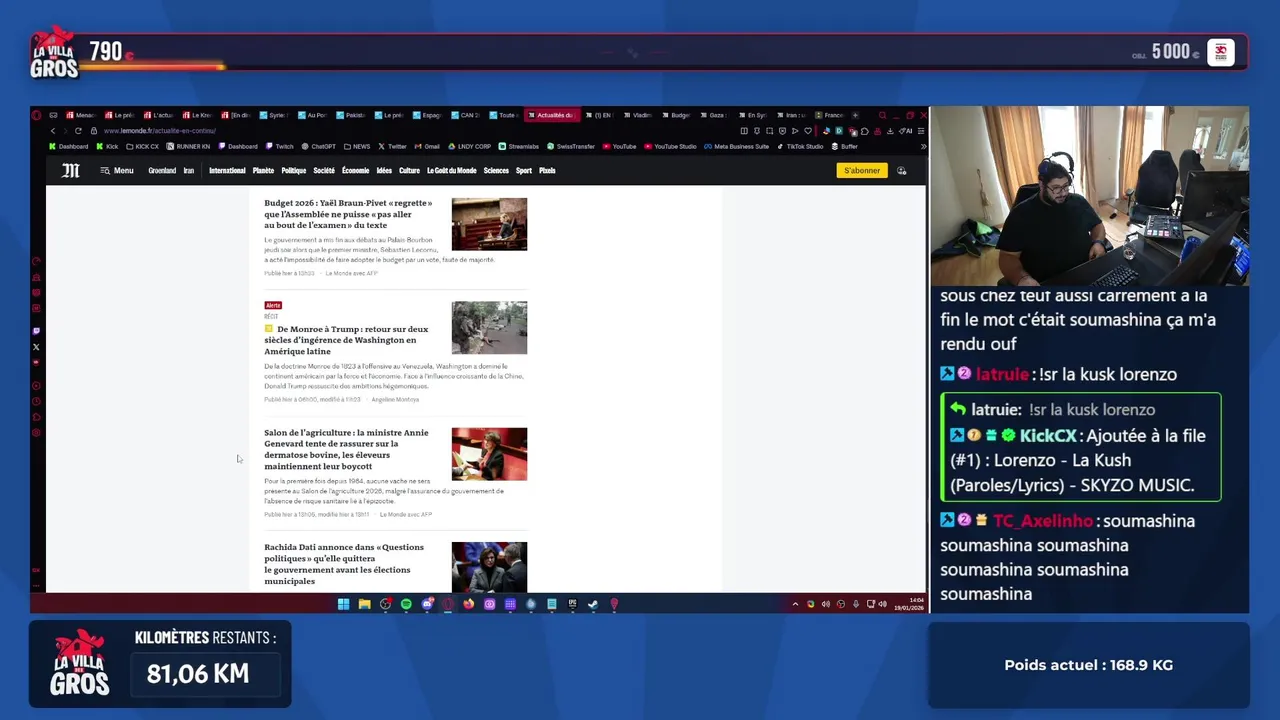Open the Sciences section
Screen dimensions: 1280x720
pos(496,171)
